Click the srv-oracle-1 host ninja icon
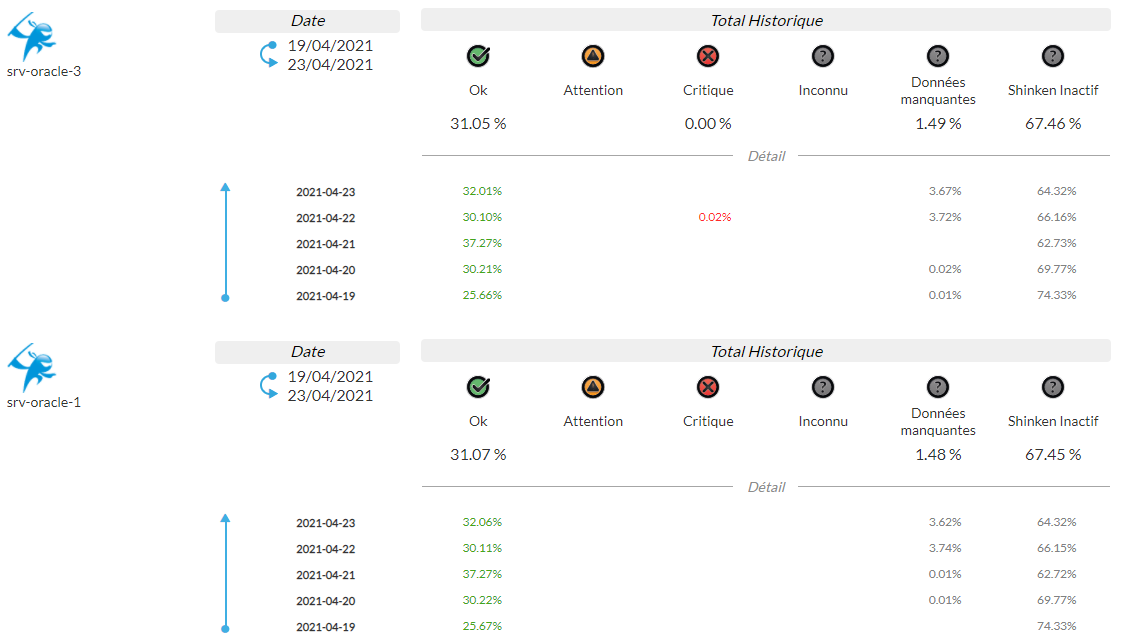The image size is (1128, 633). pyautogui.click(x=32, y=369)
